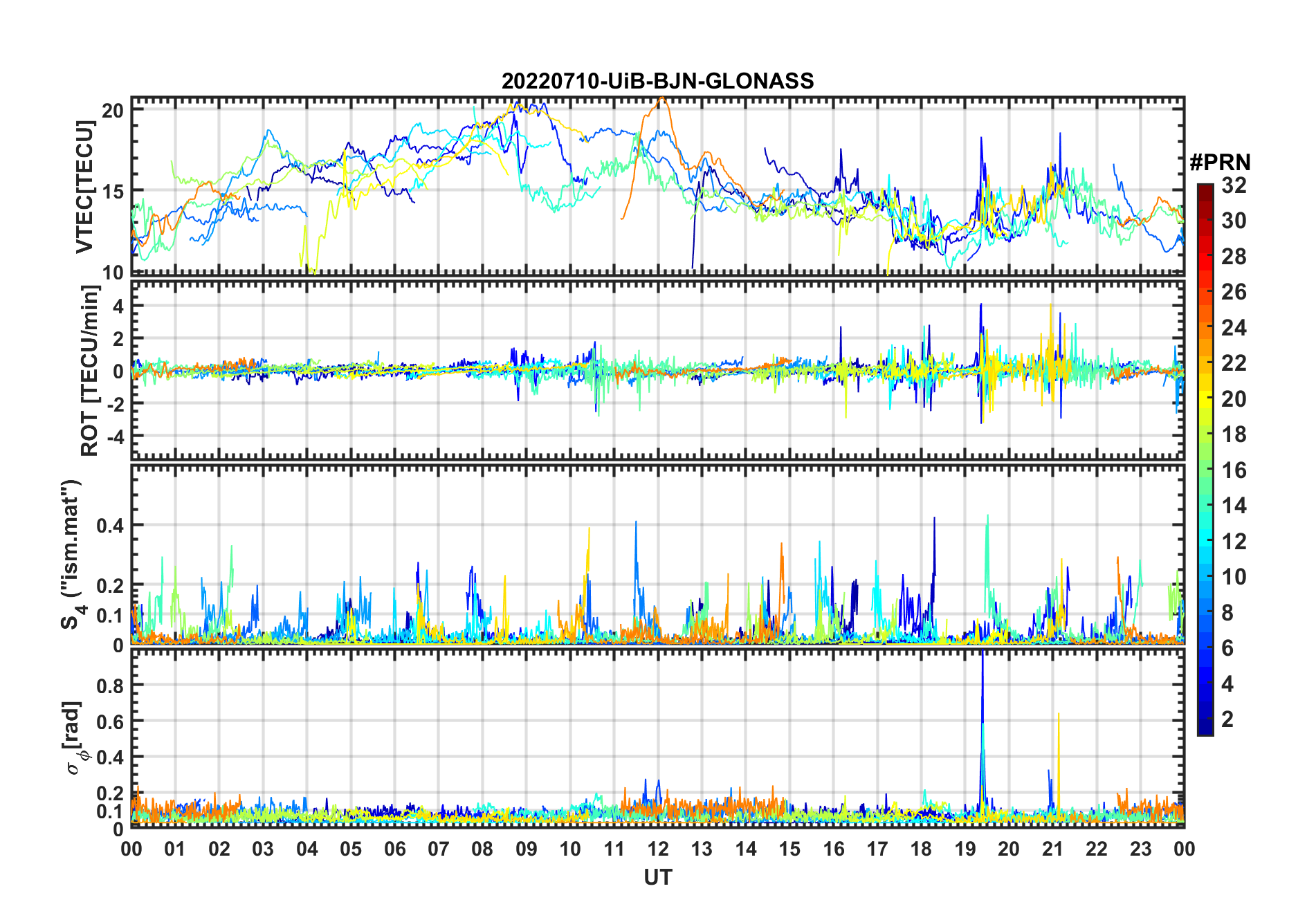
Task: Click colorbar tick label 16
Action: (1234, 470)
